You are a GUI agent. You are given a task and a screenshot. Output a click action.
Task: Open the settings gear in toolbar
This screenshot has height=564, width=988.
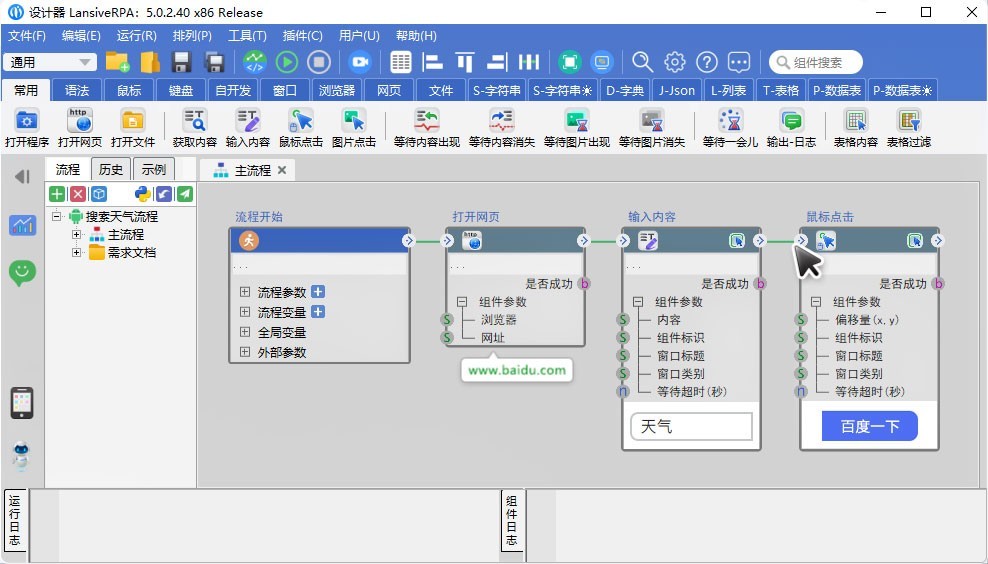click(675, 62)
